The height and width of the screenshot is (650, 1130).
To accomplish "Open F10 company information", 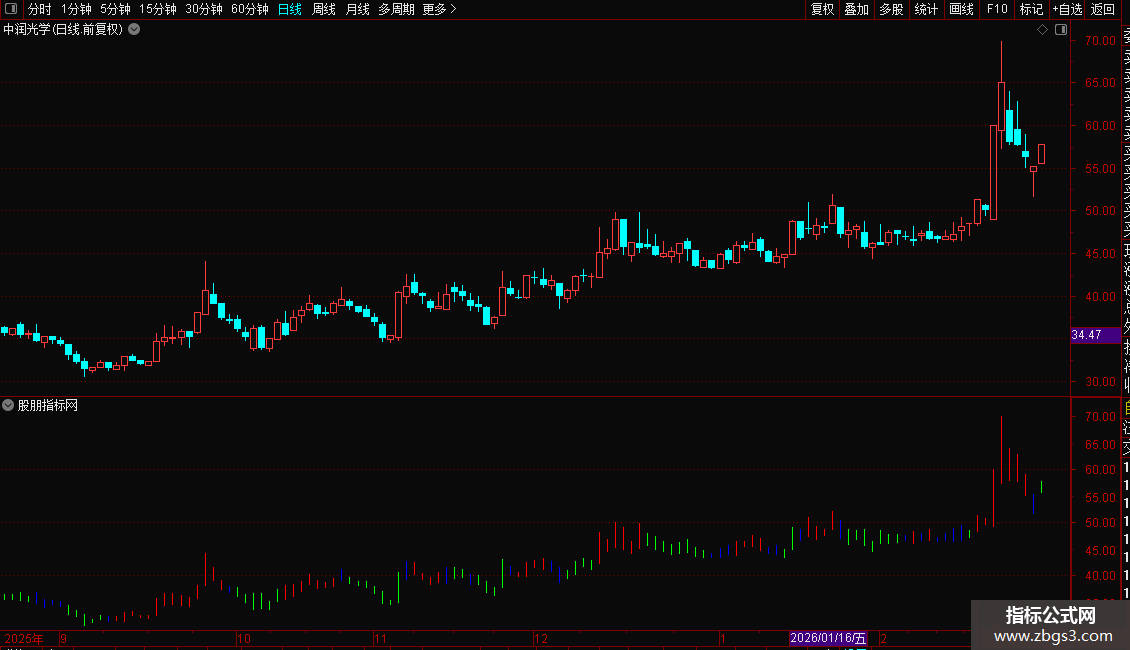I will click(997, 9).
